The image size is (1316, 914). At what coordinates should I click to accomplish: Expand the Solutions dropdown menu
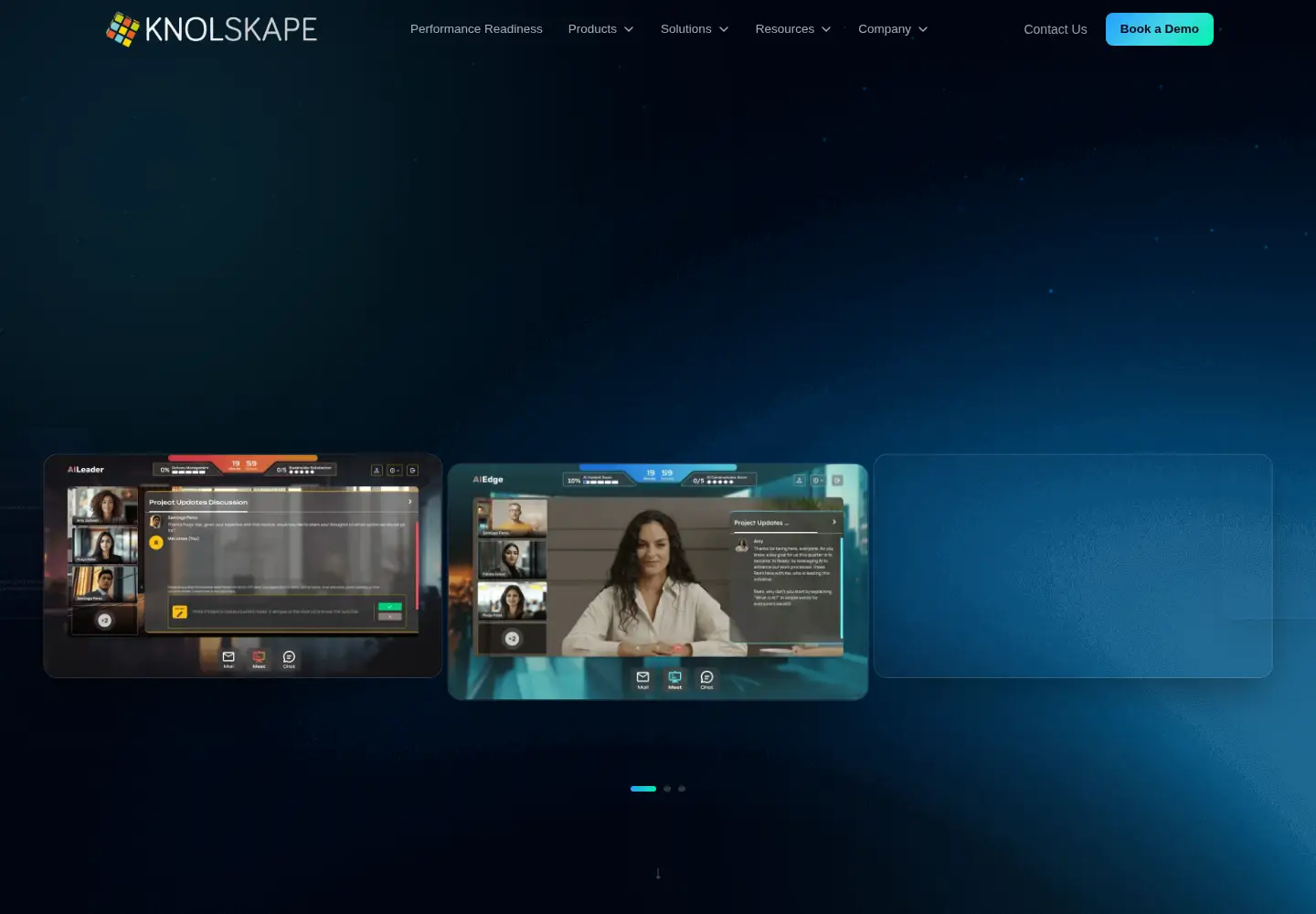[695, 29]
